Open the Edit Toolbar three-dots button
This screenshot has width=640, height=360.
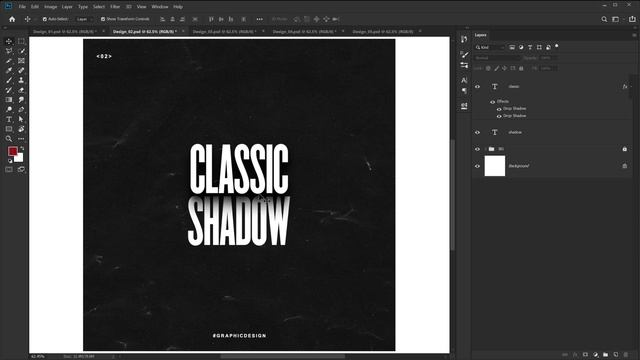click(x=21, y=139)
